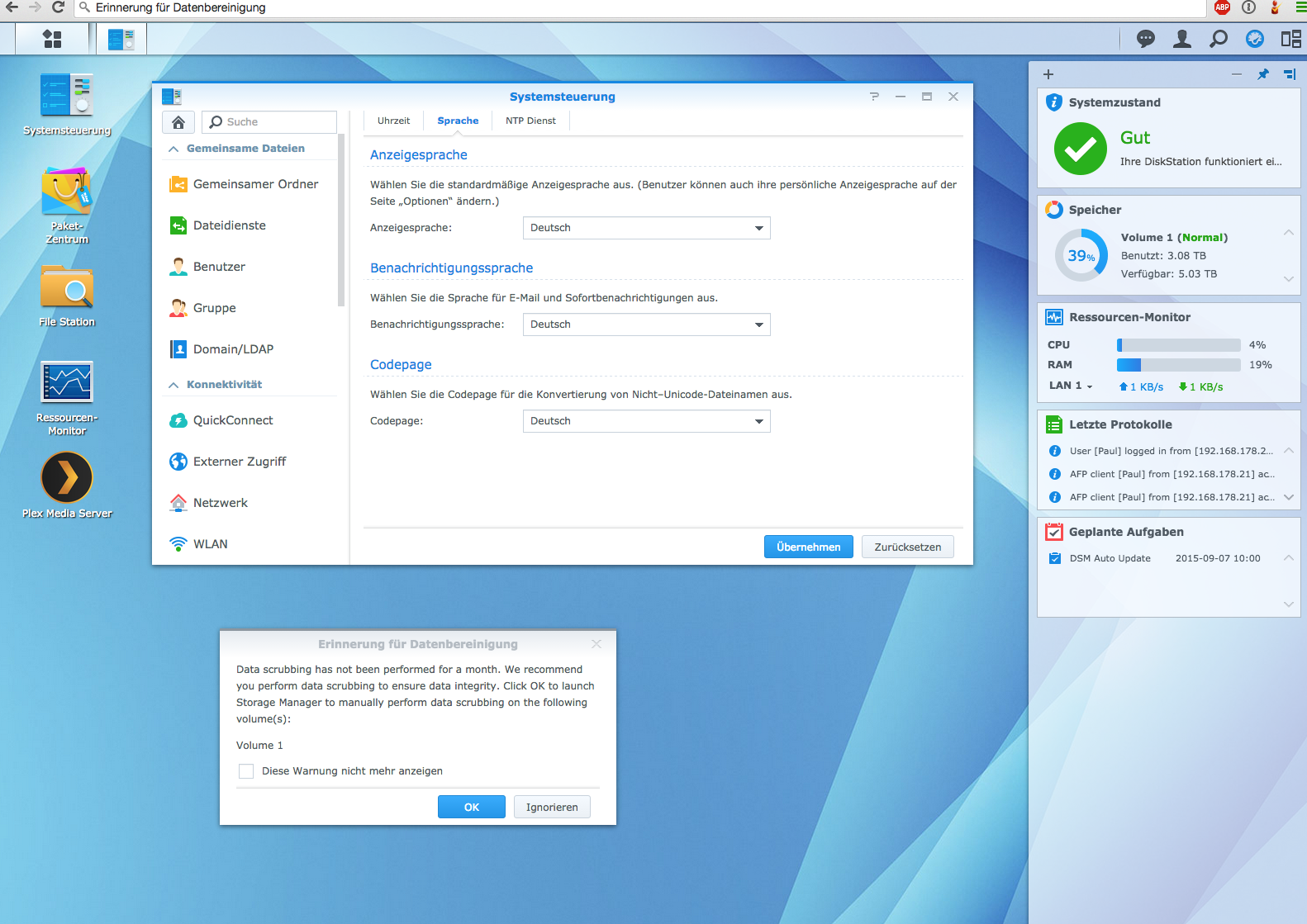Click the main menu grid icon
Viewport: 1307px width, 924px height.
52,39
